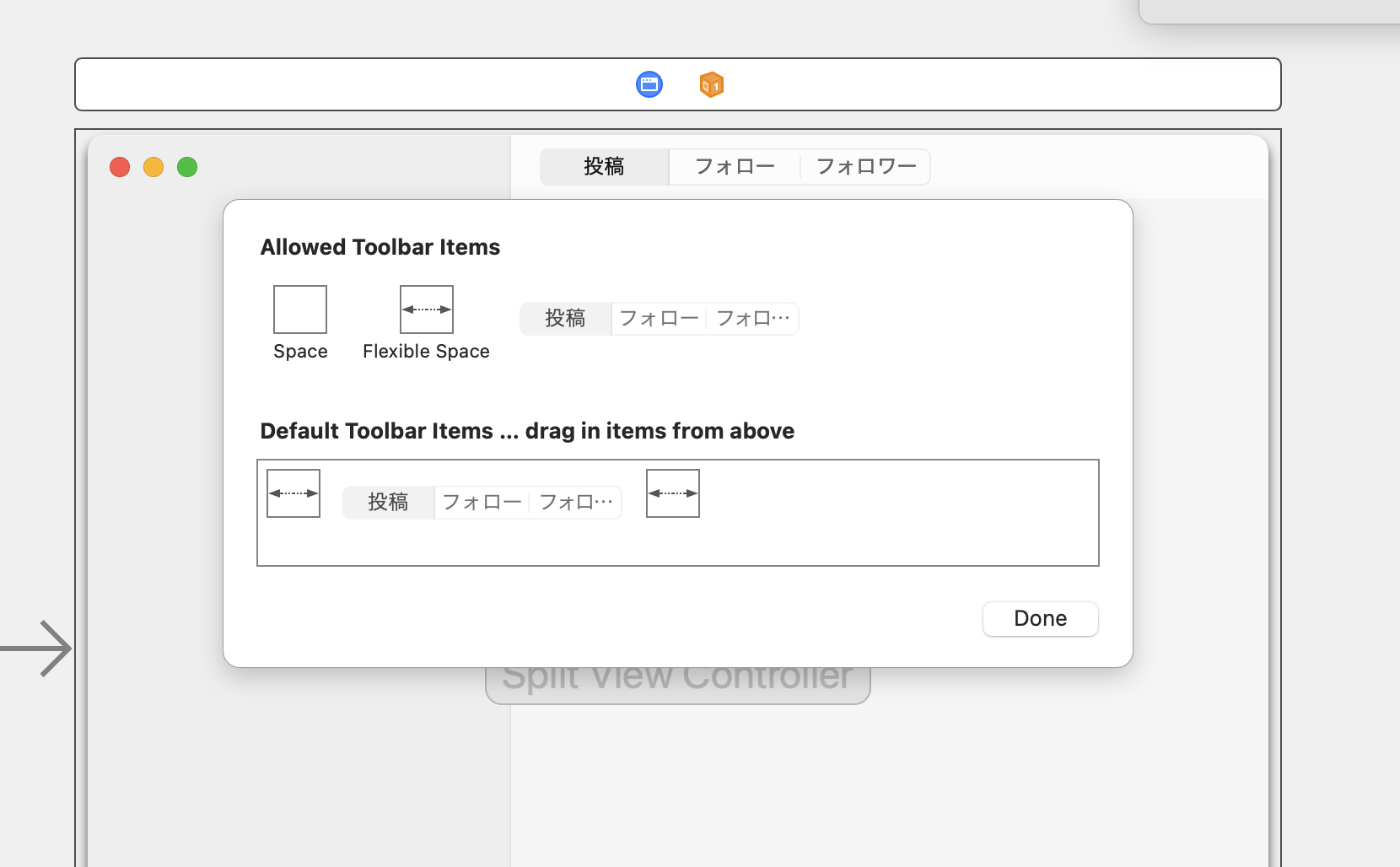Click the orange First Responder cube icon
The height and width of the screenshot is (867, 1400).
[712, 84]
